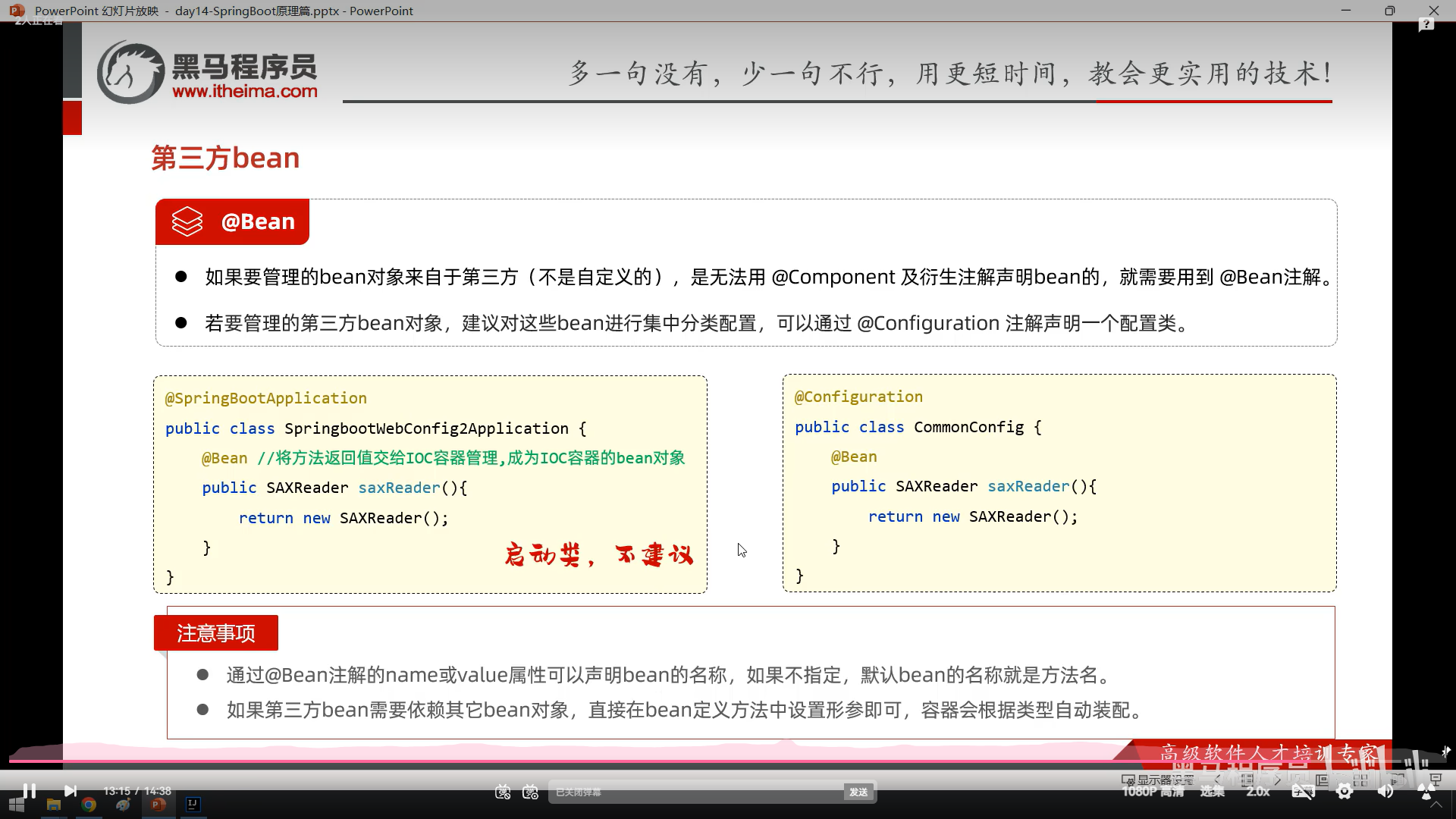
Task: Open File Explorer from taskbar
Action: click(x=53, y=805)
